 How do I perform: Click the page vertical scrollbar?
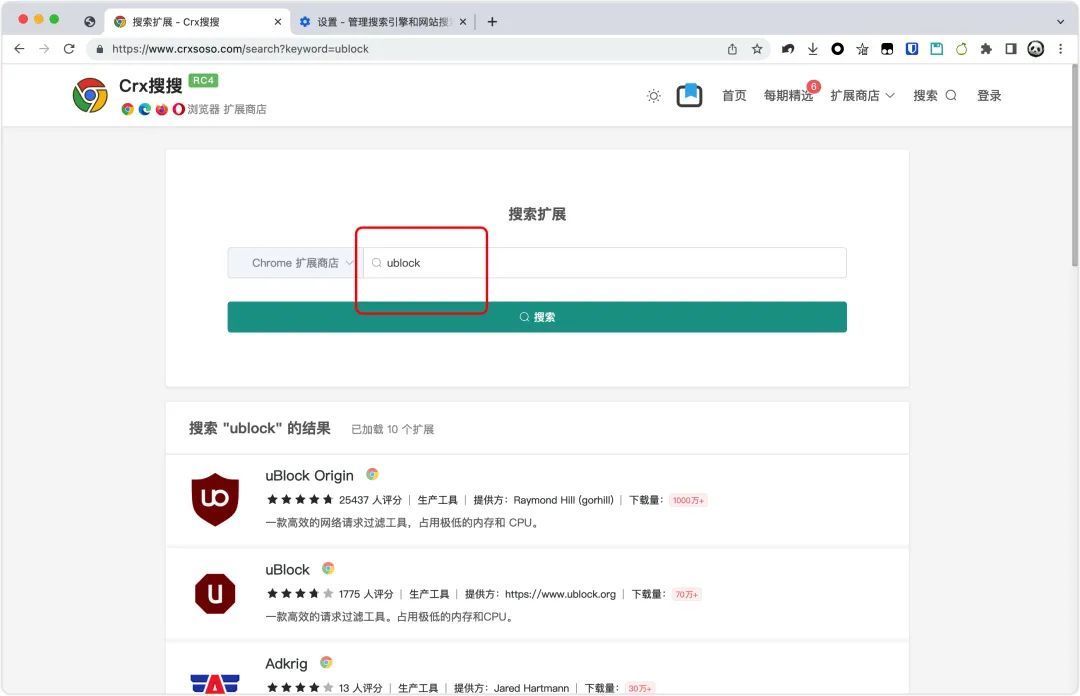(1074, 165)
